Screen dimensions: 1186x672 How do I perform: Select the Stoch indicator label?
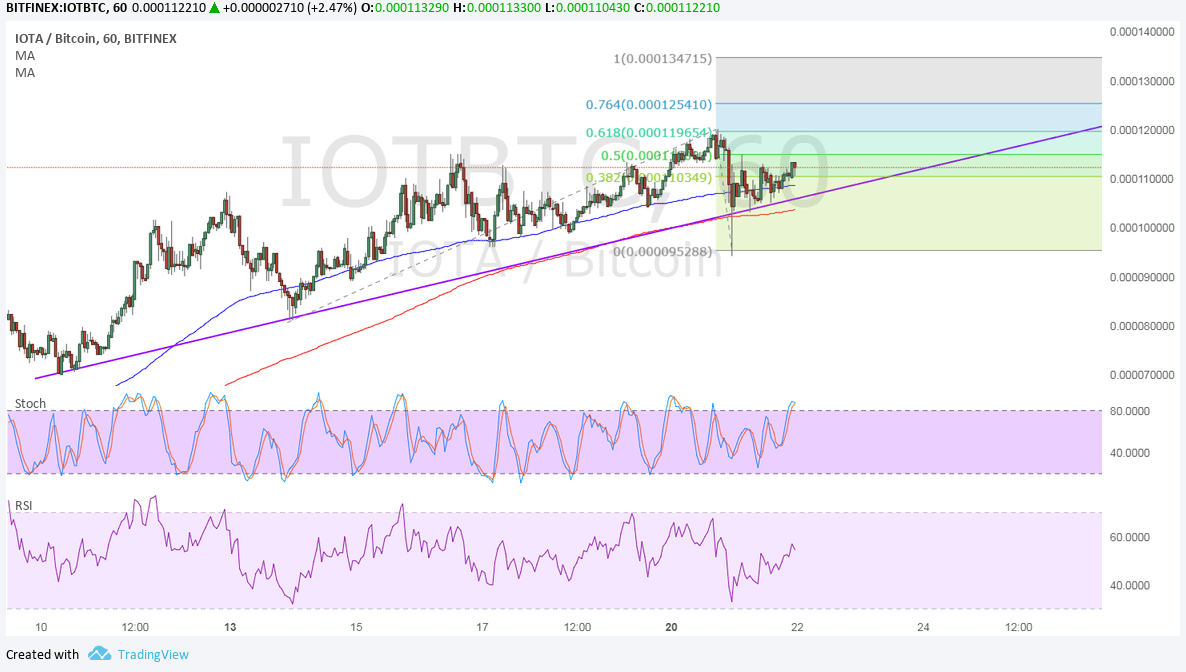tap(30, 403)
